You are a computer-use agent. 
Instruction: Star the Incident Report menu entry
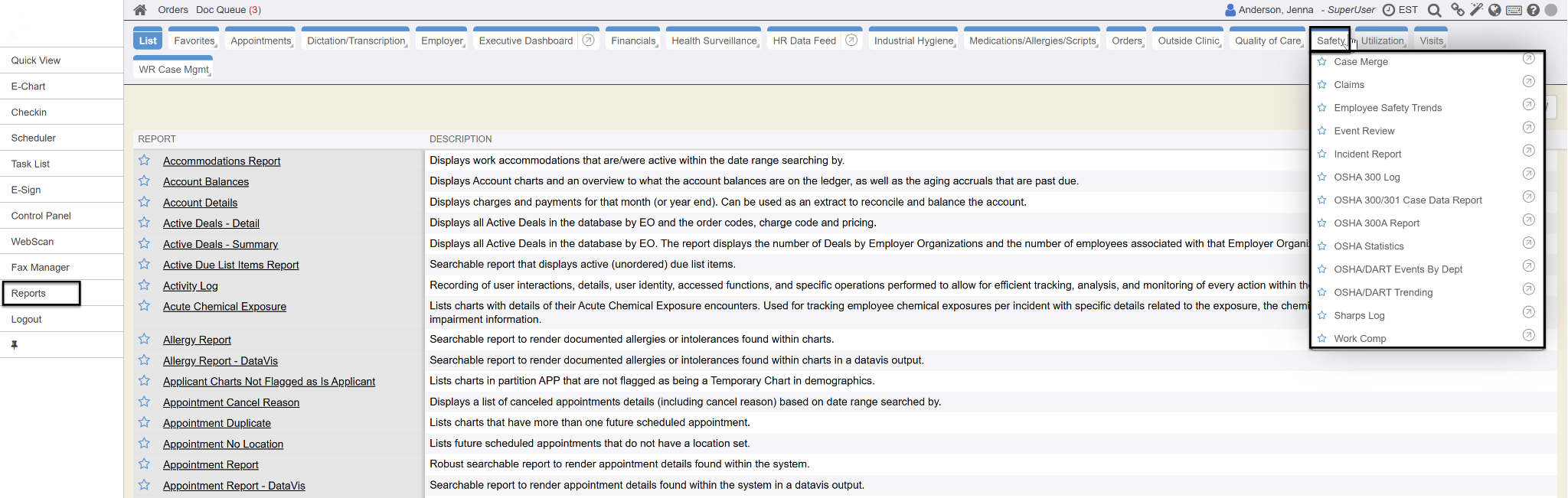point(1321,154)
